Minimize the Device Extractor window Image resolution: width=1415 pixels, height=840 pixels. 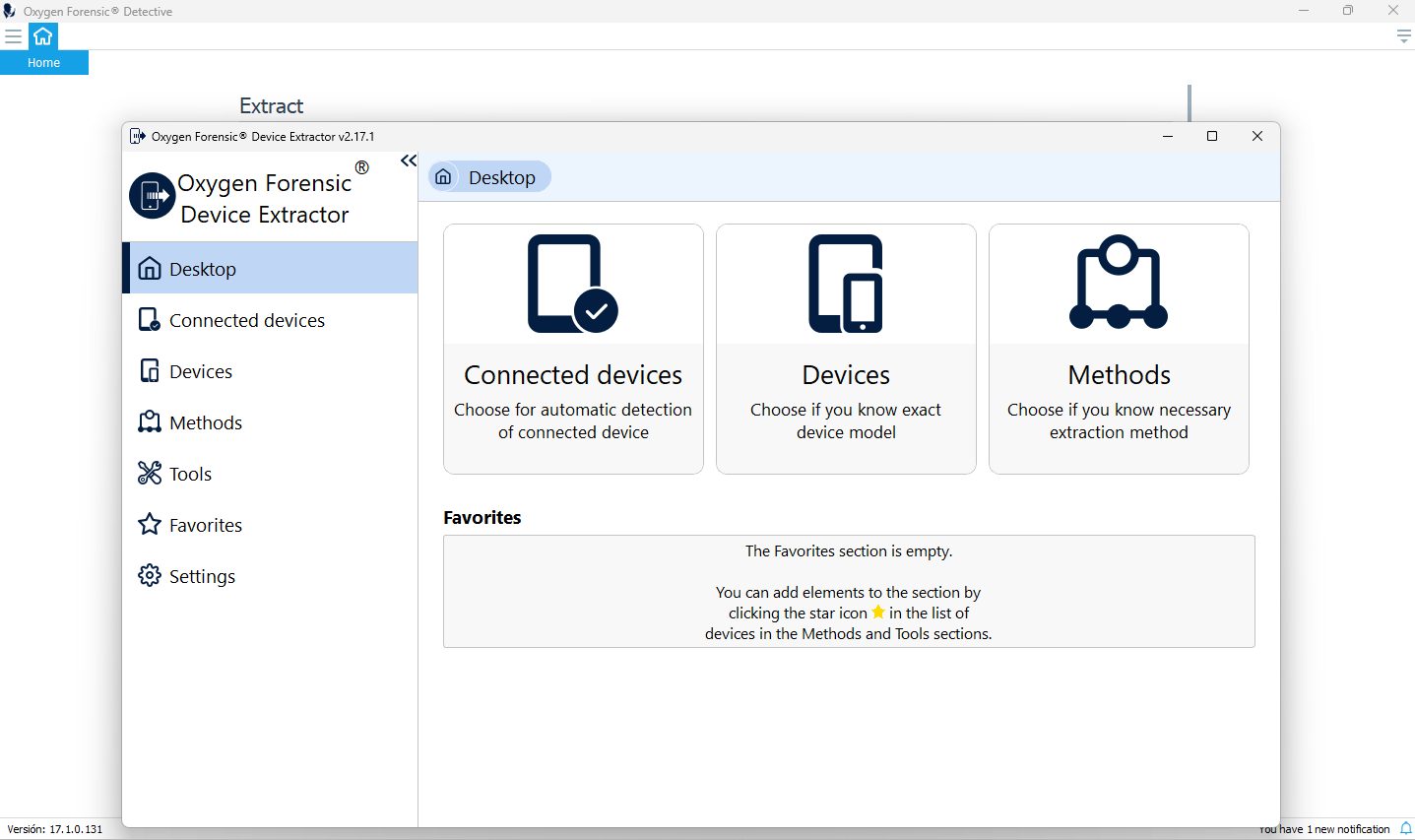coord(1168,136)
